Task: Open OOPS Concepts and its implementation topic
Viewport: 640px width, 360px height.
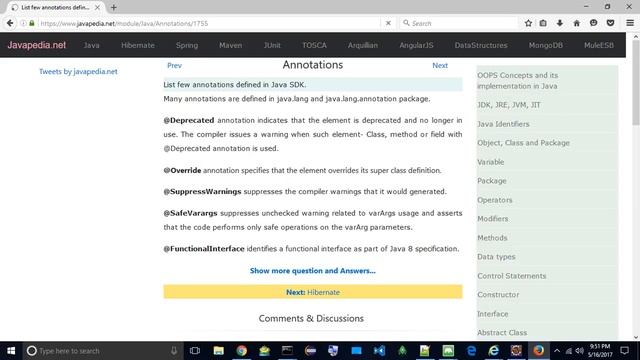Action: 518,81
